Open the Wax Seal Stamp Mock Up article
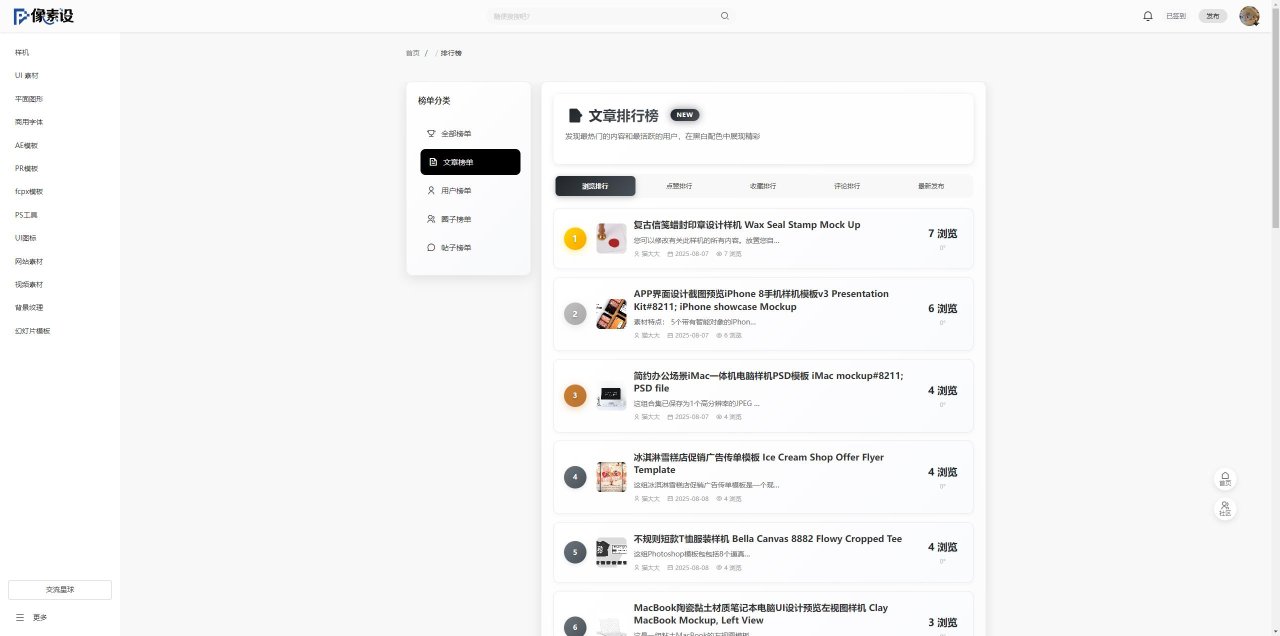The image size is (1280, 636). pyautogui.click(x=746, y=225)
